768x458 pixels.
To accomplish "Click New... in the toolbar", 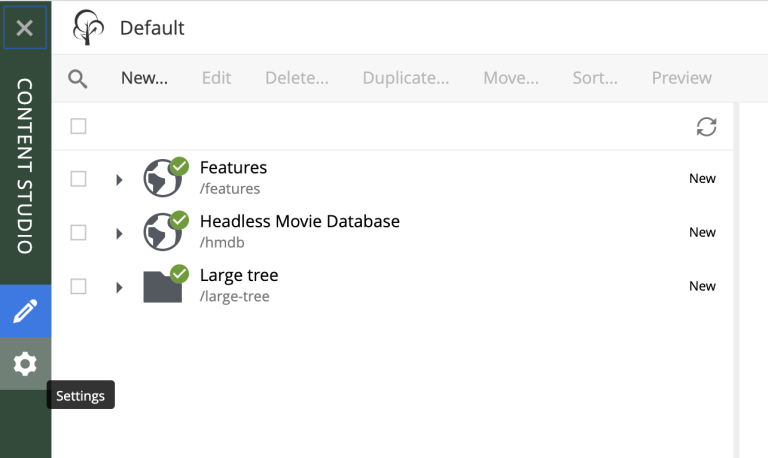I will click(x=144, y=78).
